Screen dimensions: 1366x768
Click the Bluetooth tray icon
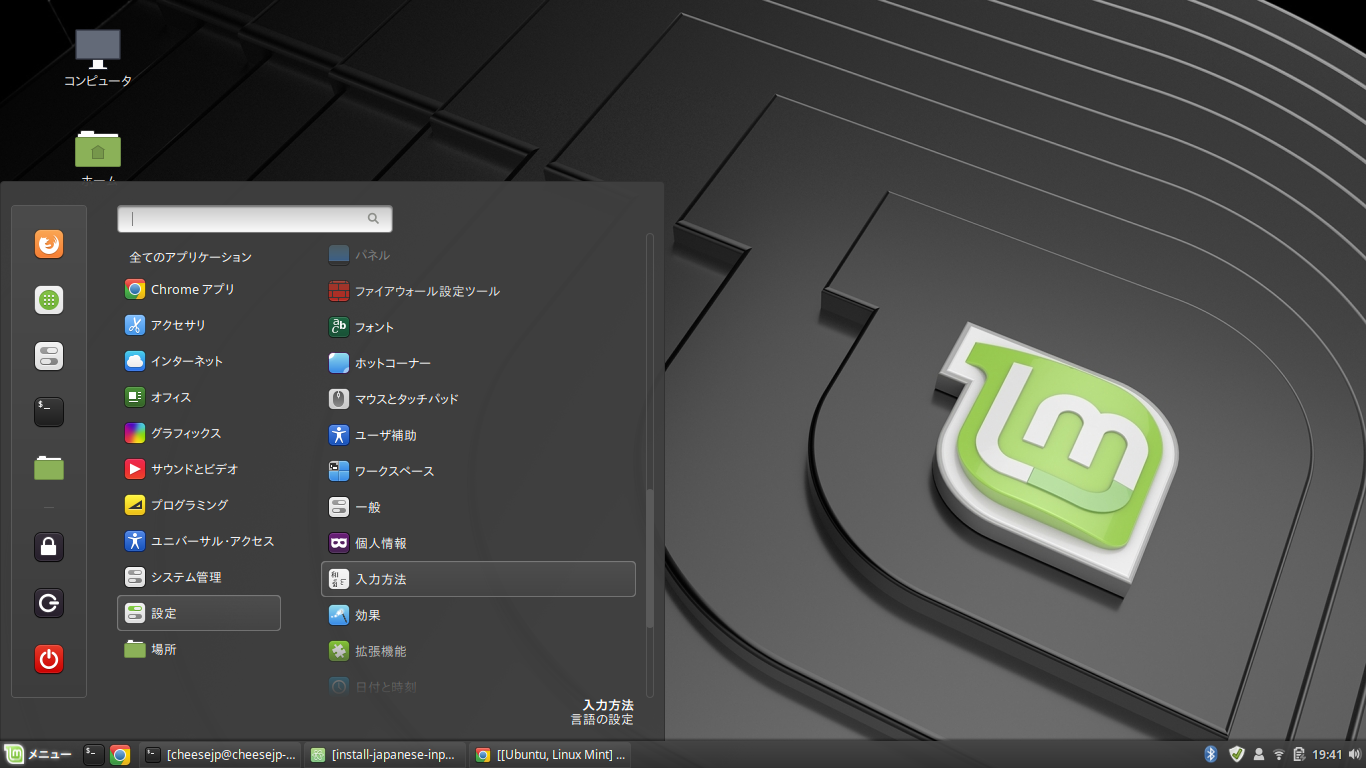1210,754
